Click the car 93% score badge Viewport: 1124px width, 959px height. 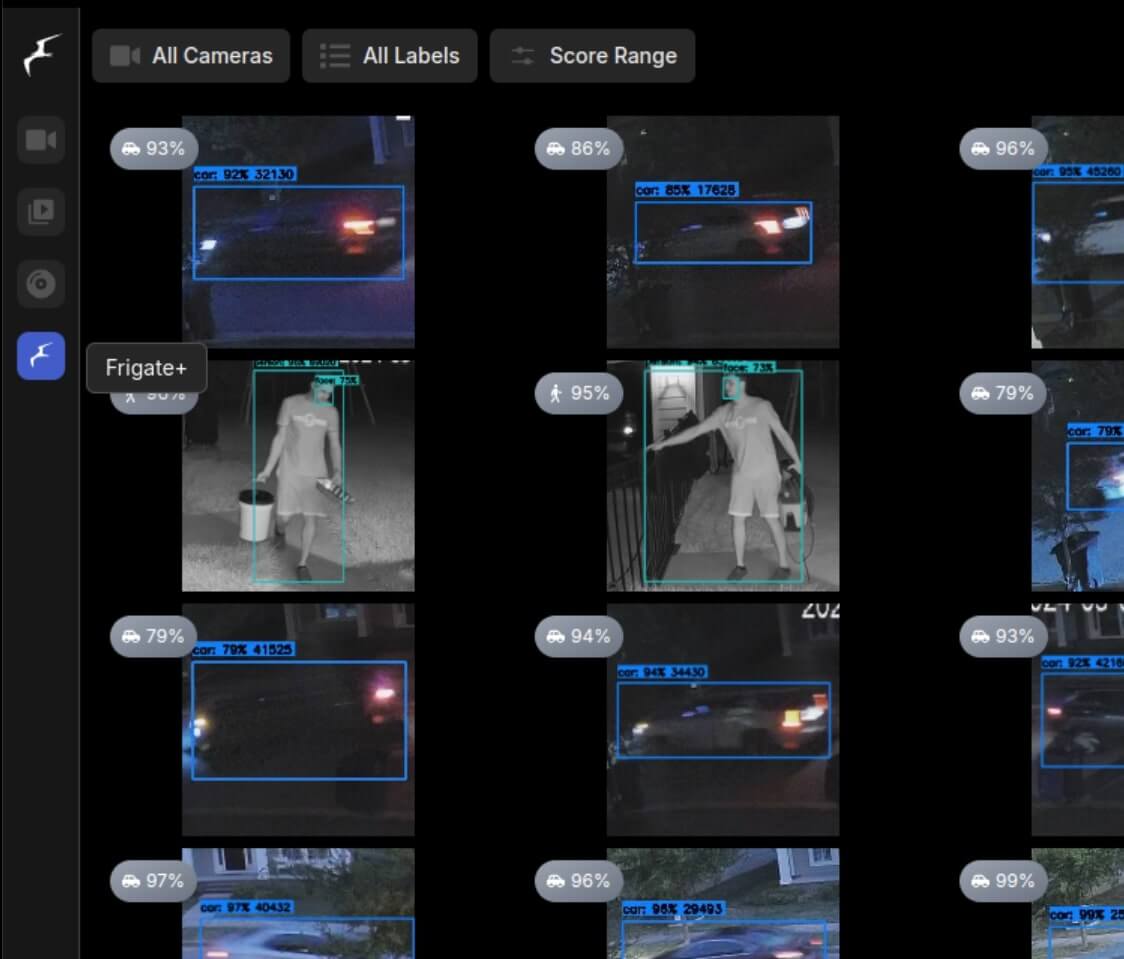click(x=154, y=149)
